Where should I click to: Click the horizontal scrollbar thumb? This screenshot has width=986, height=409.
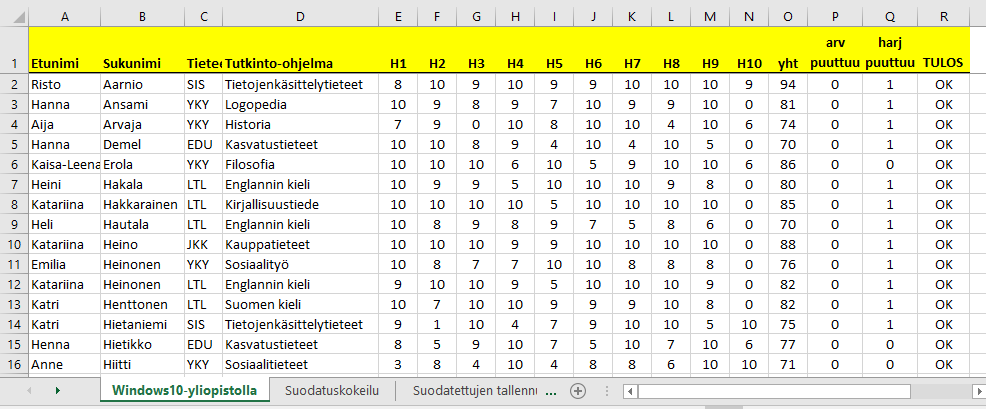[x=774, y=391]
